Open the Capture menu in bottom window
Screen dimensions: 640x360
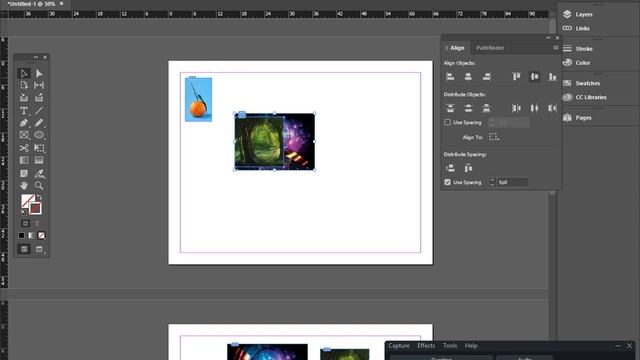click(x=399, y=346)
